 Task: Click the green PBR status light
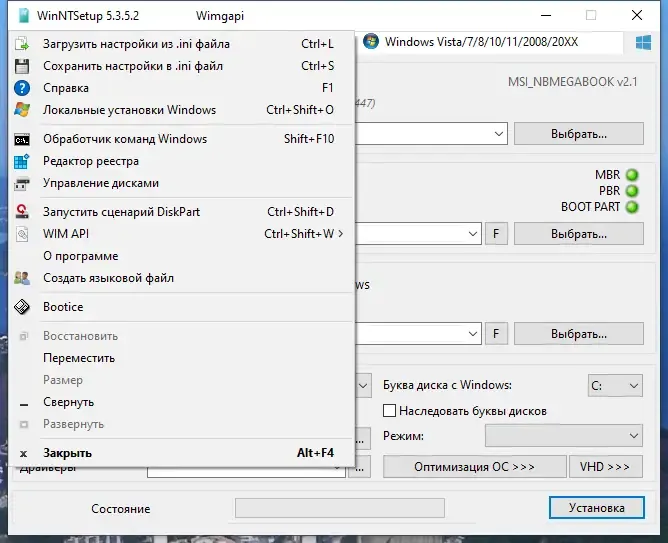tap(632, 191)
